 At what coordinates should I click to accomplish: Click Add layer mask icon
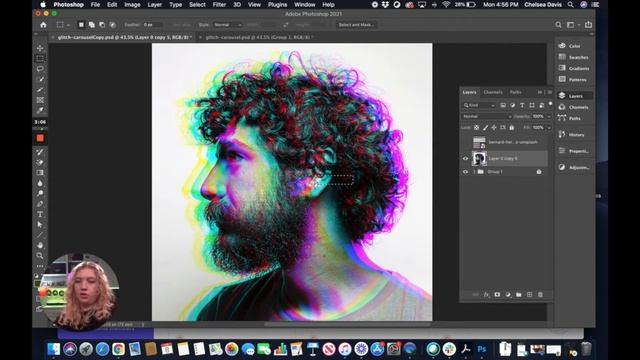tap(497, 294)
